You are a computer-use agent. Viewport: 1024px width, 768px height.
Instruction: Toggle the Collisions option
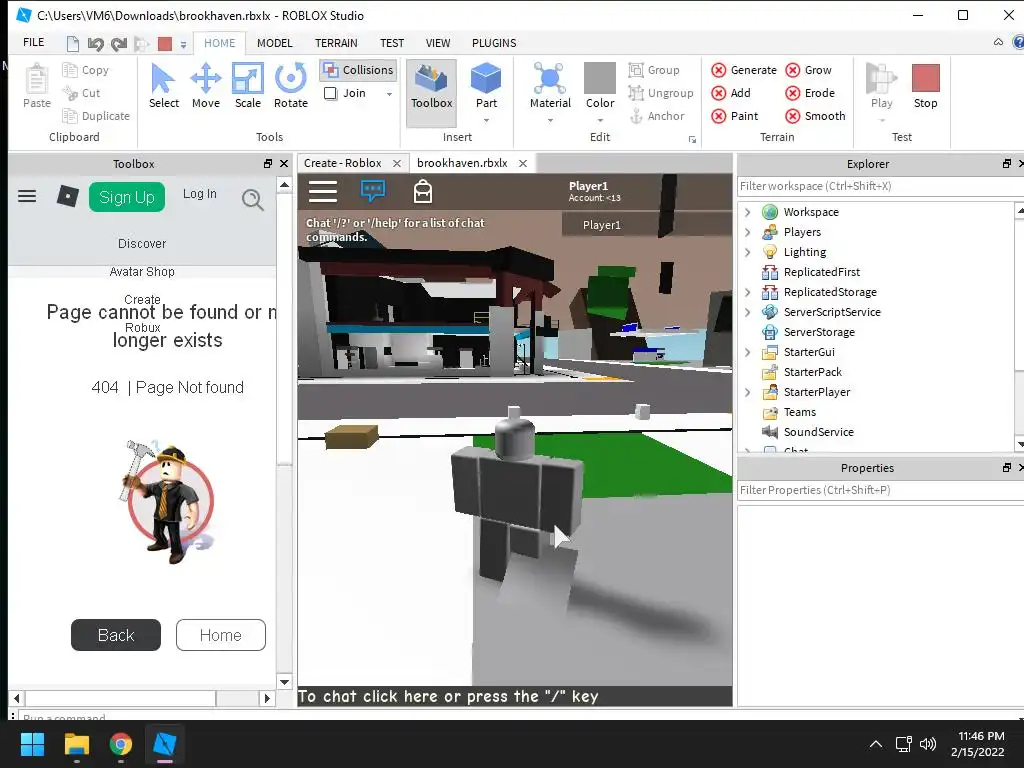pyautogui.click(x=359, y=70)
